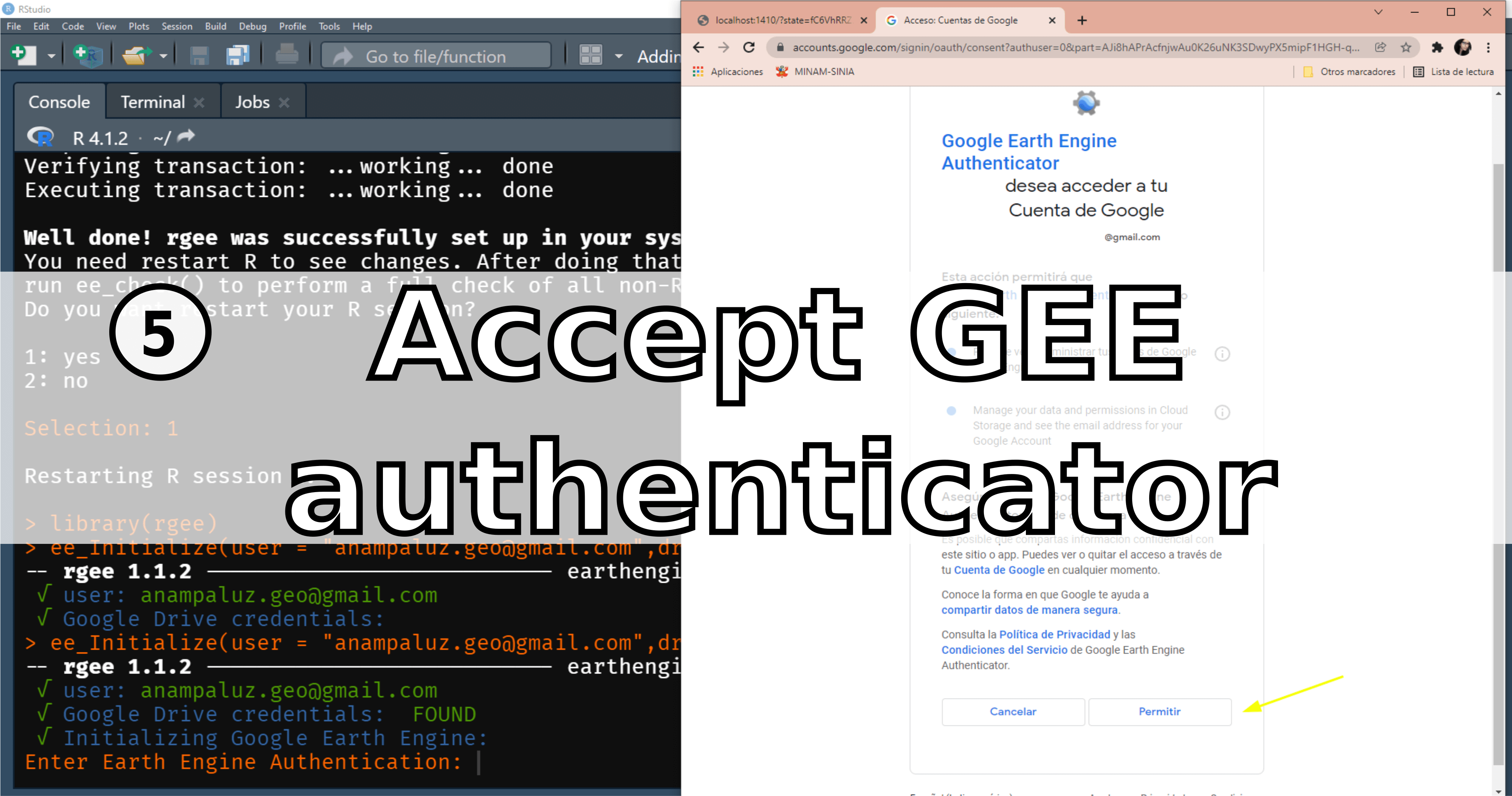This screenshot has height=796, width=1512.
Task: Switch to the Console tab
Action: (x=59, y=102)
